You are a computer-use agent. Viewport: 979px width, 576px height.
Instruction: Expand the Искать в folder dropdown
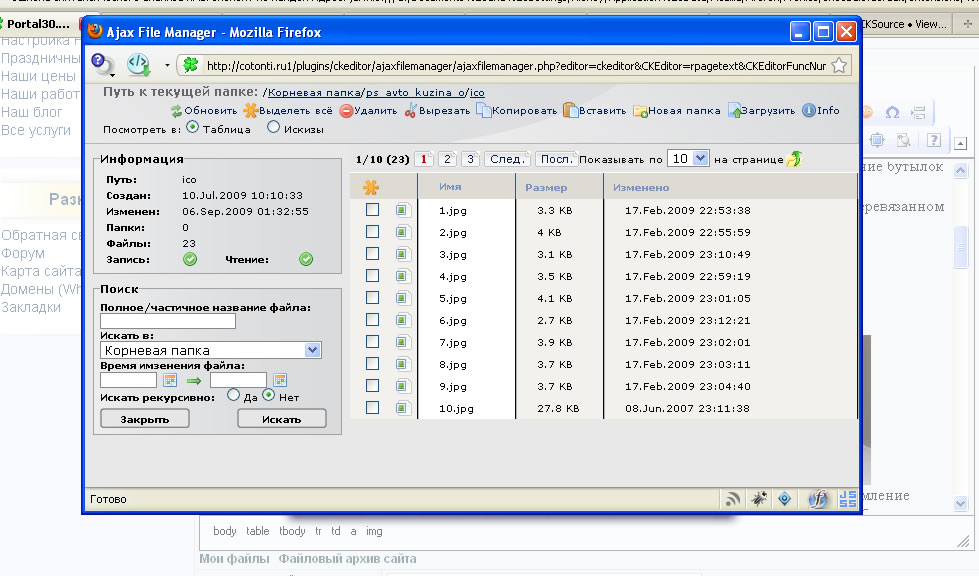pos(312,350)
